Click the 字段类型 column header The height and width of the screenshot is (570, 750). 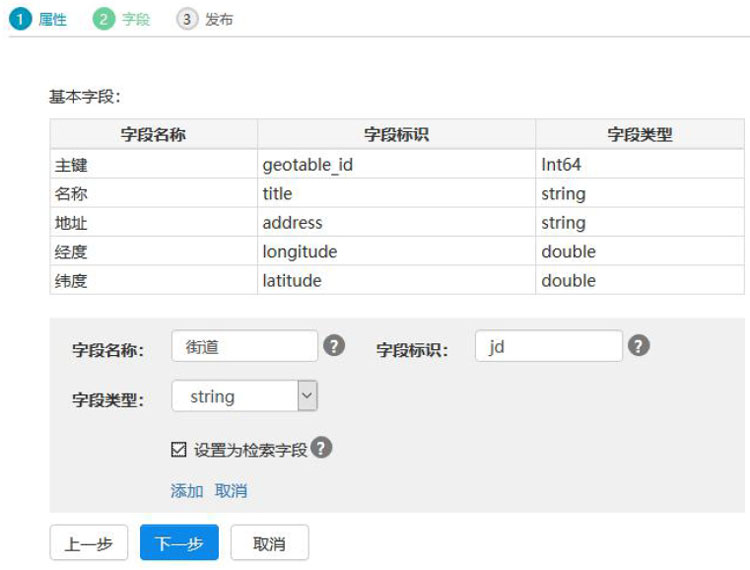[640, 134]
